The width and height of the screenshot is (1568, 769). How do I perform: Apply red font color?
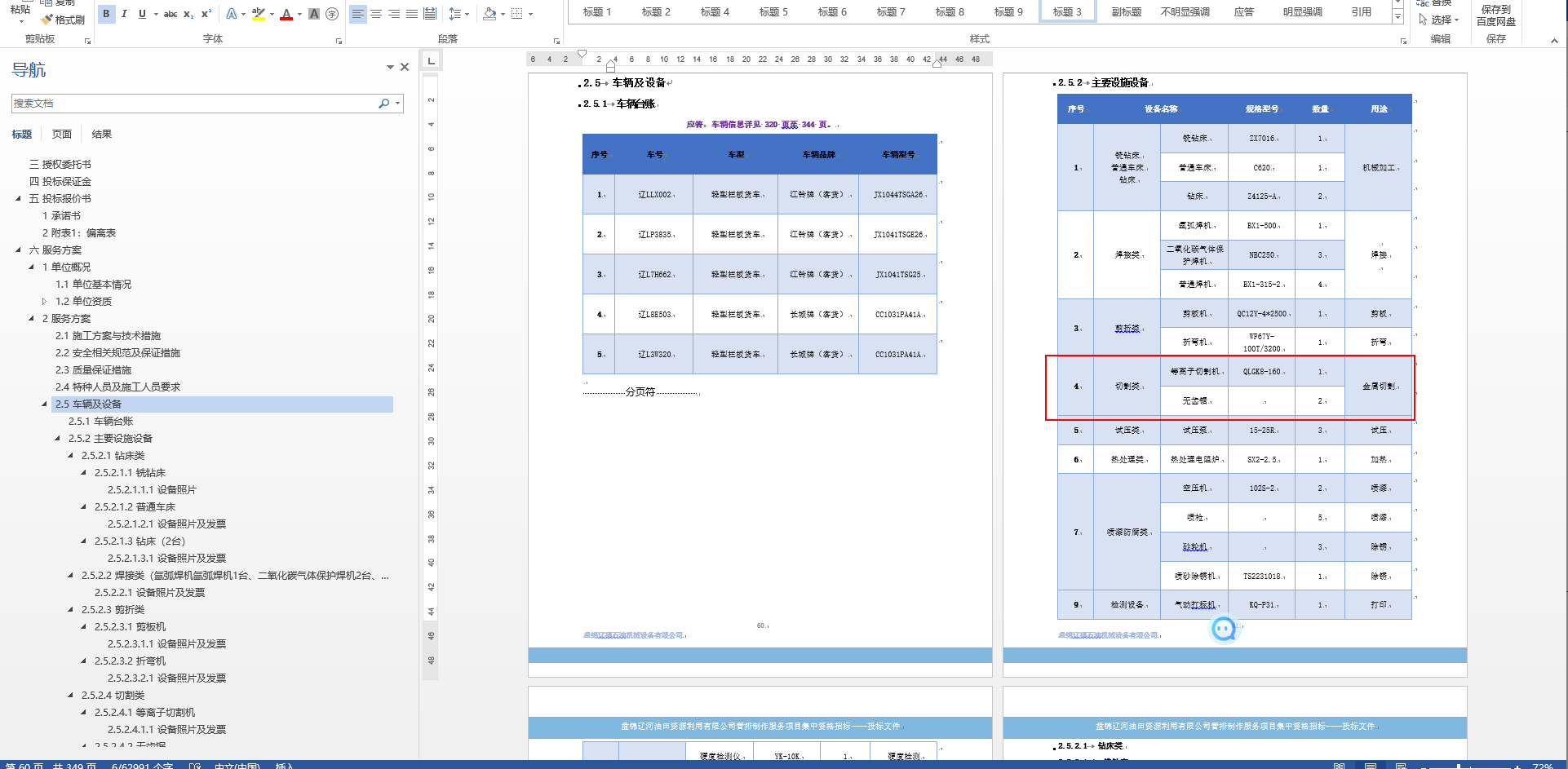coord(286,14)
